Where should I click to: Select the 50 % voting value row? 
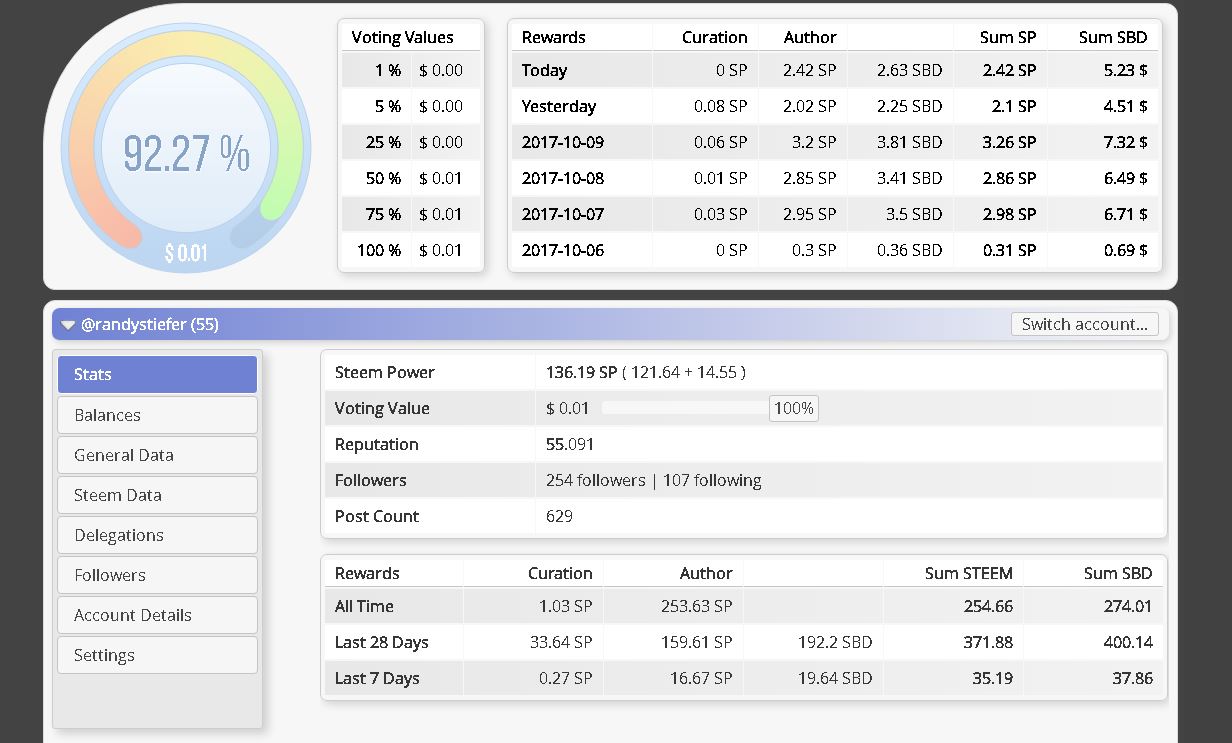pos(411,178)
